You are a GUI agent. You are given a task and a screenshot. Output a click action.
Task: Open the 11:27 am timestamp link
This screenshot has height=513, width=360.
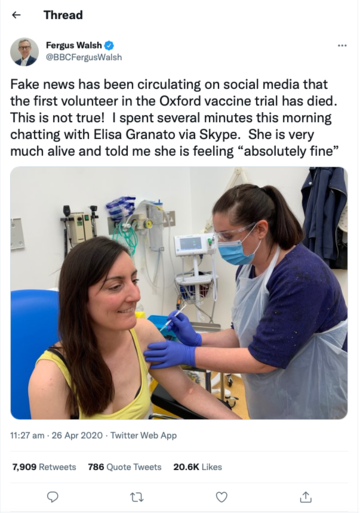pos(27,435)
